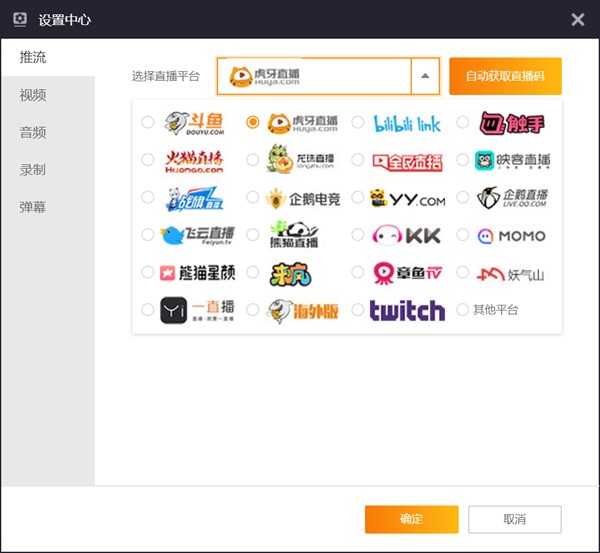Select the 妖气山 radio button
Image resolution: width=600 pixels, height=553 pixels.
[463, 272]
